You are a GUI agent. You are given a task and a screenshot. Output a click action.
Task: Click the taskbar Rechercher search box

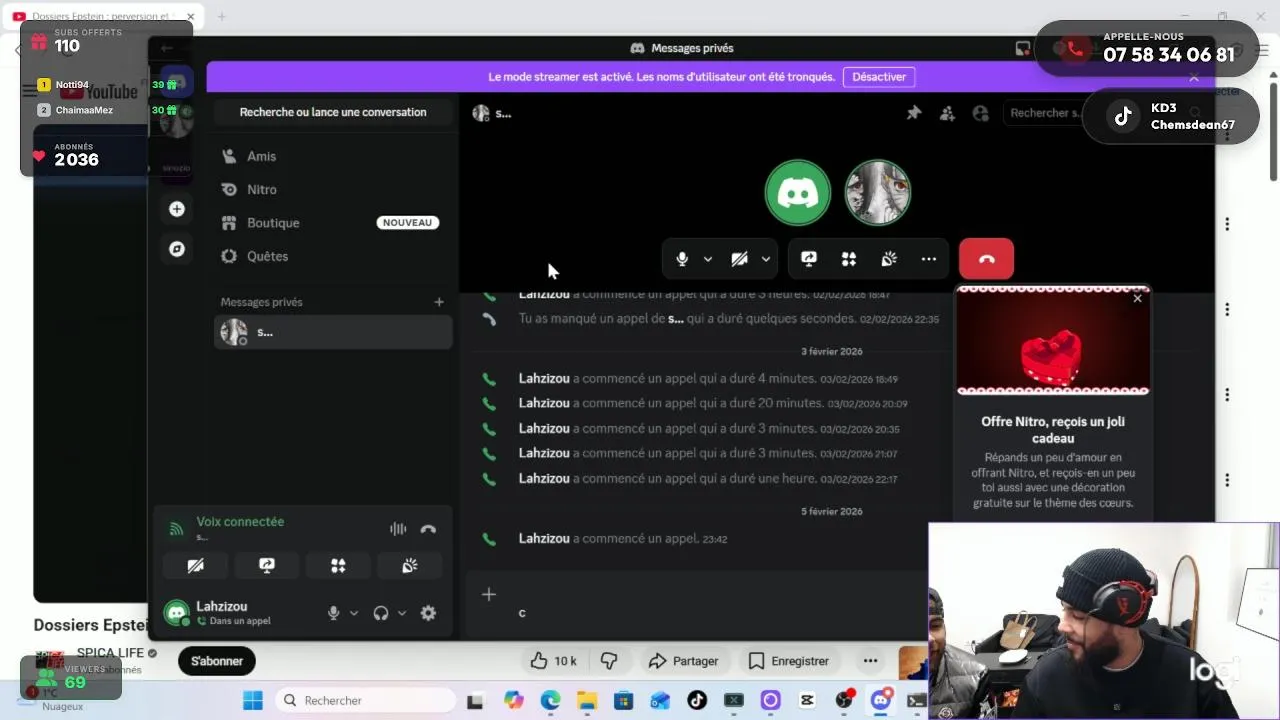tap(367, 700)
